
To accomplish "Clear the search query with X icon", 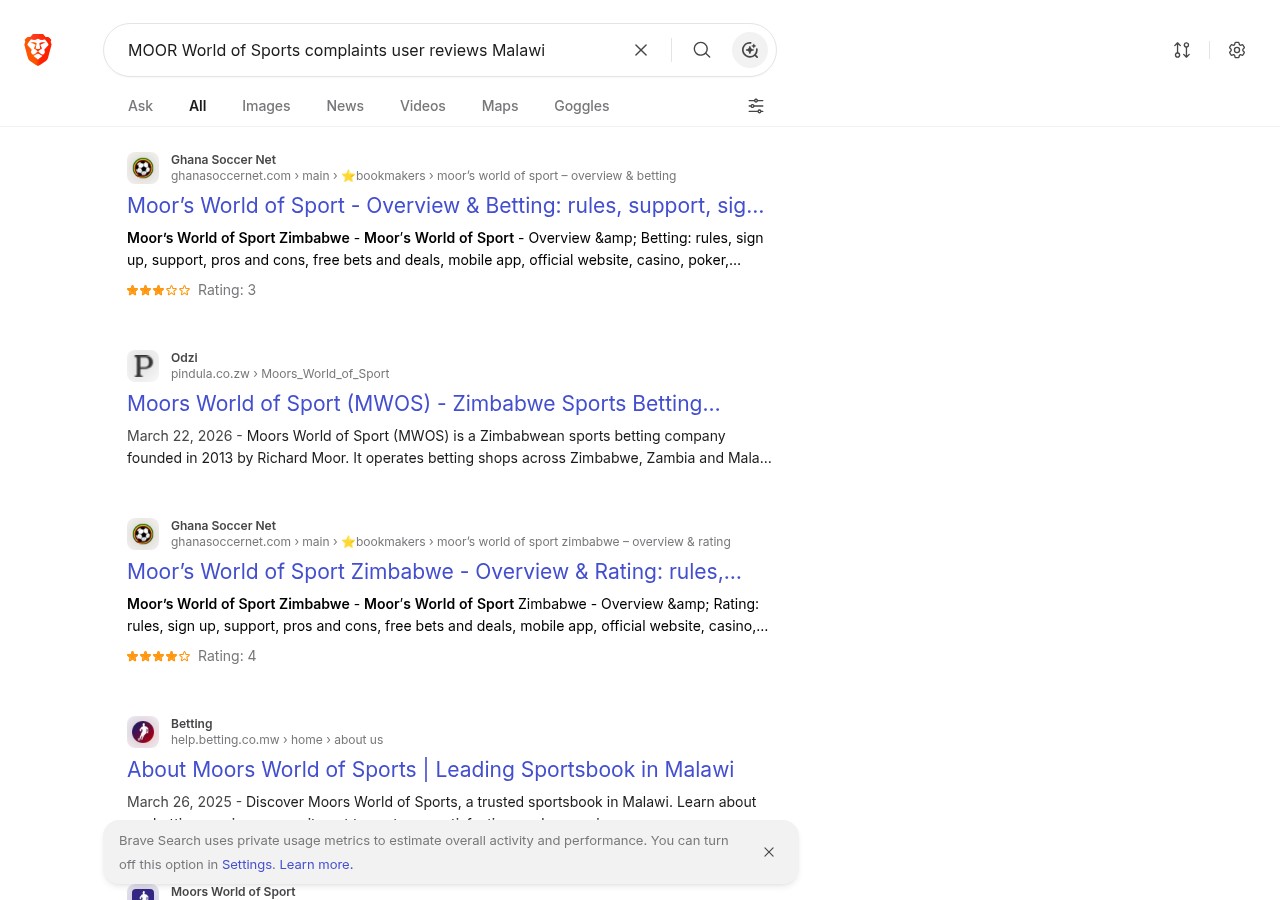I will tap(641, 50).
